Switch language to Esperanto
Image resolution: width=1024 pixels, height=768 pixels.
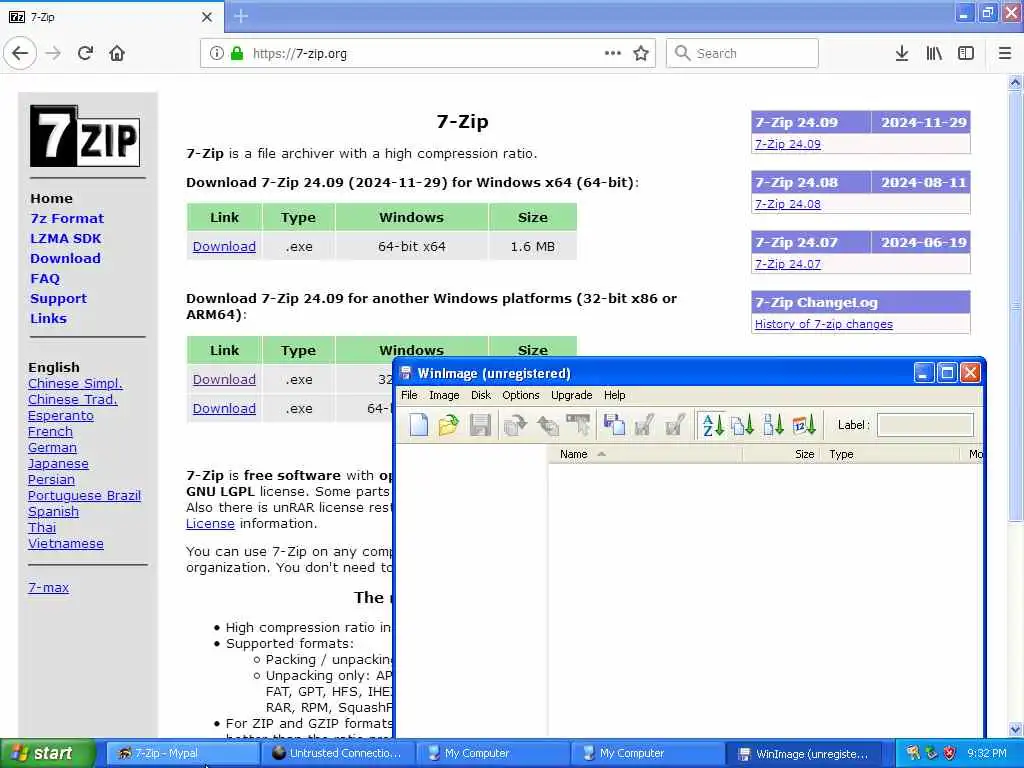click(61, 415)
